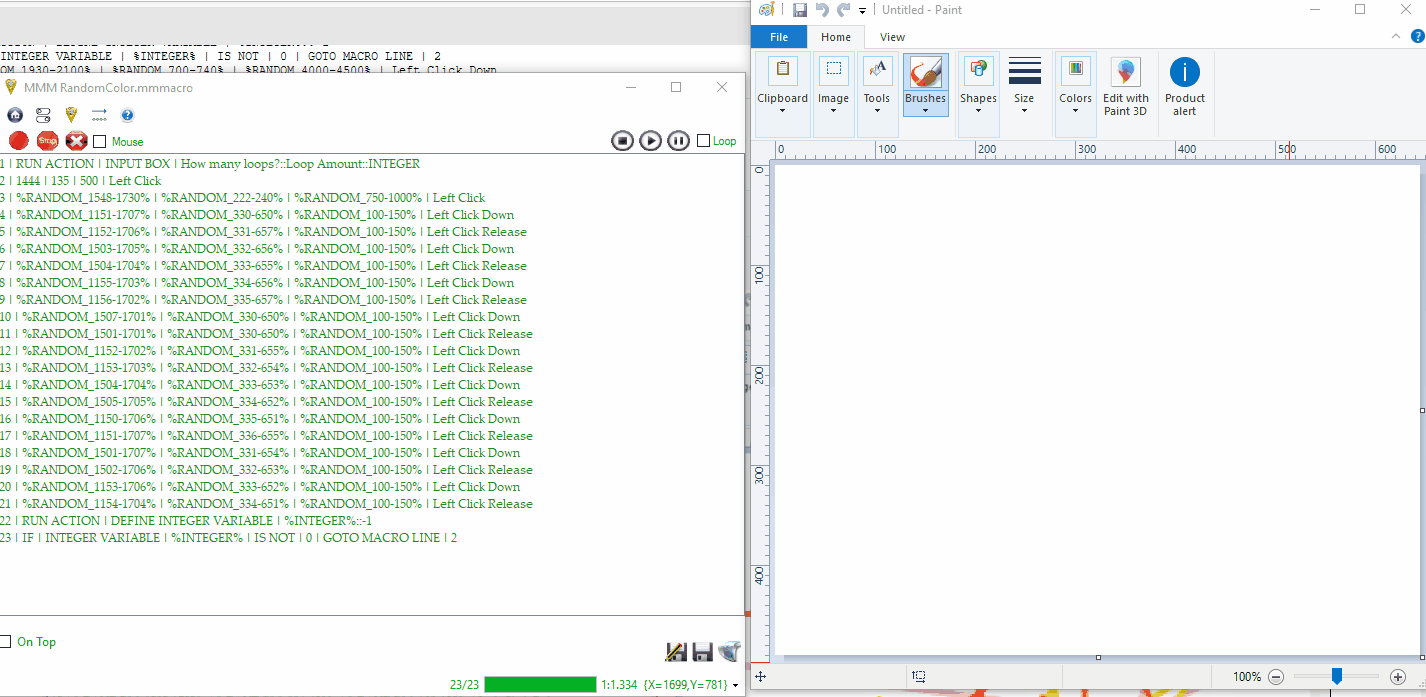
Task: Switch to the View tab
Action: (892, 37)
